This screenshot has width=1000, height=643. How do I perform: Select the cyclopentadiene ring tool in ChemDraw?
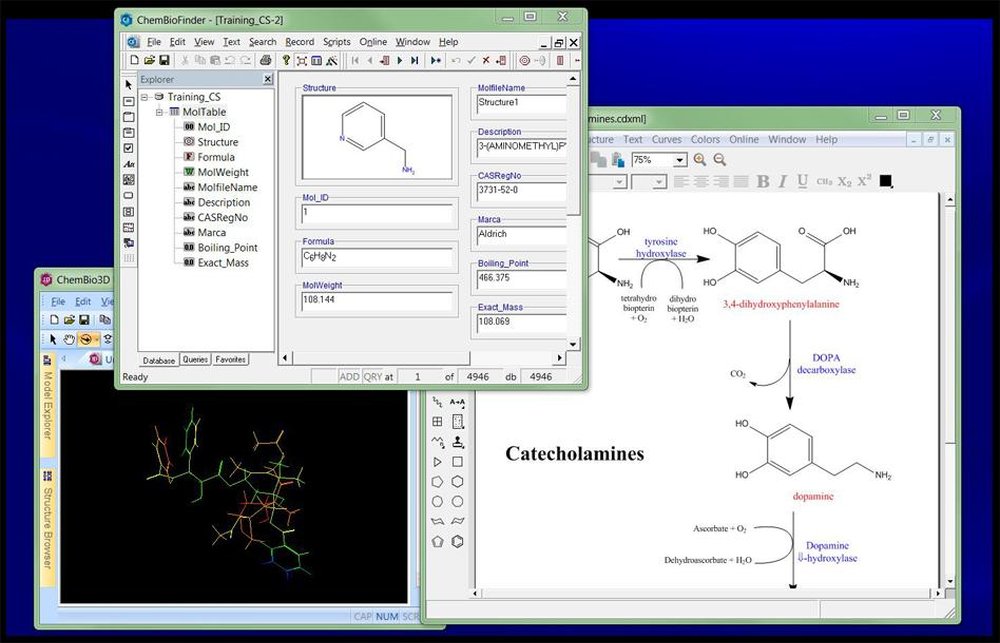tap(438, 542)
